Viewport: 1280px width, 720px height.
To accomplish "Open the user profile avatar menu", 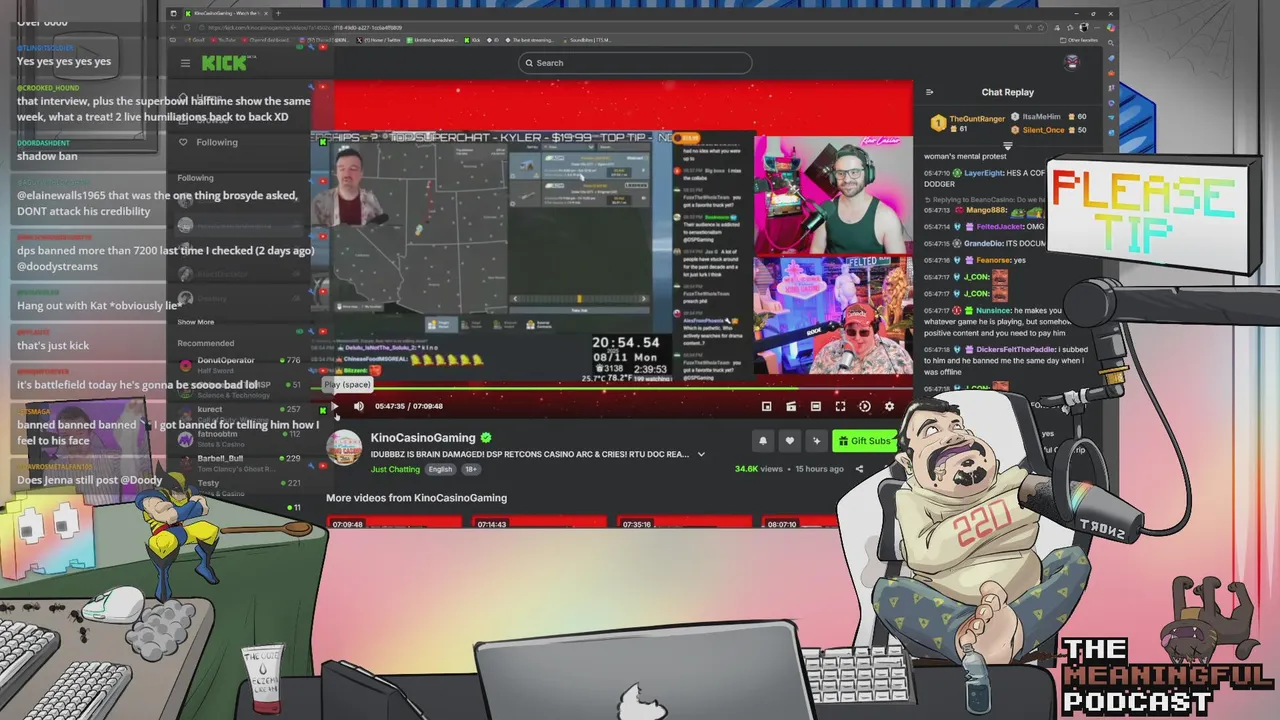I will pos(1072,62).
